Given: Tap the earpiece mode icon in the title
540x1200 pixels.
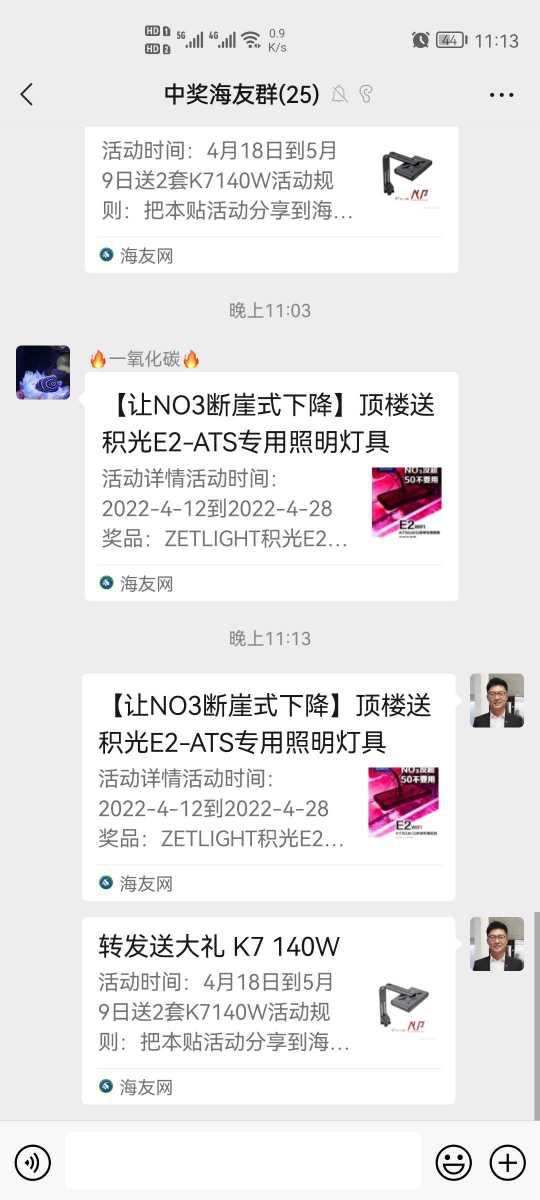Looking at the screenshot, I should pyautogui.click(x=366, y=94).
